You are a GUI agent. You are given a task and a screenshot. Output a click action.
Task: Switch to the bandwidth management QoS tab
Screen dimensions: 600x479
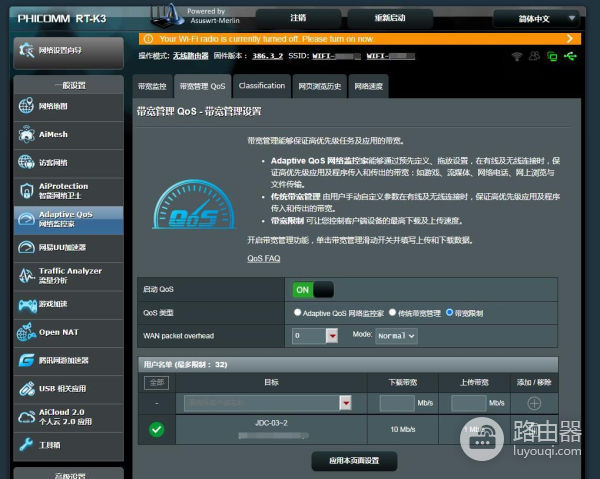202,86
